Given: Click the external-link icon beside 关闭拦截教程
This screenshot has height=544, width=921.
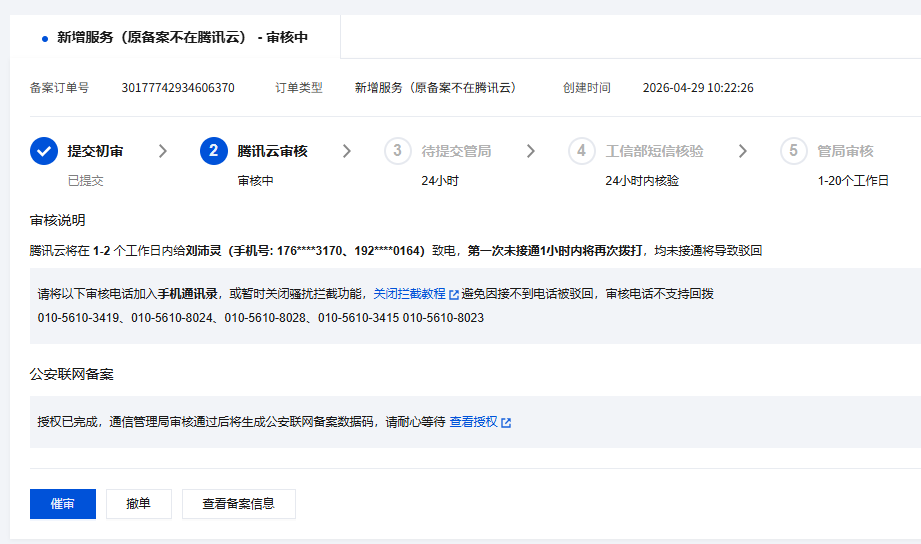Looking at the screenshot, I should pos(453,294).
